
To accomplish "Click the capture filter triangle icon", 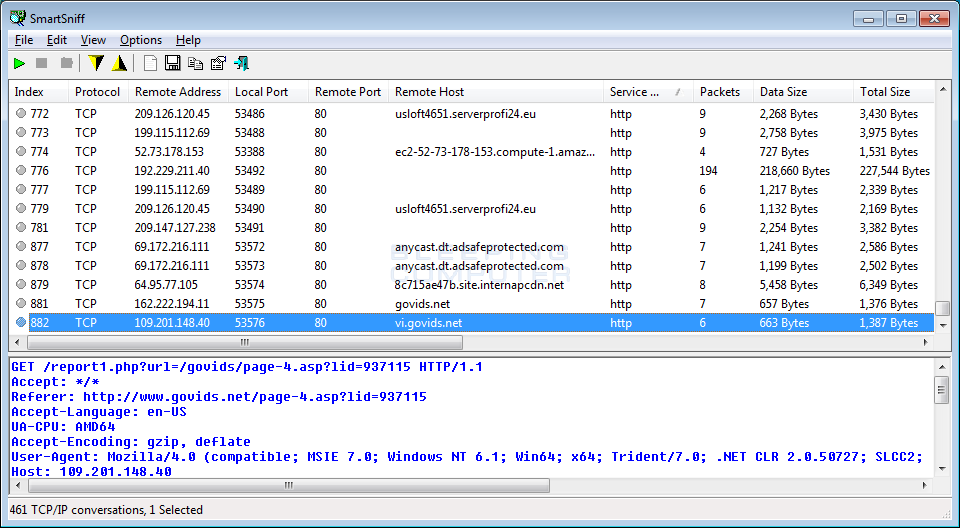I will tap(119, 64).
